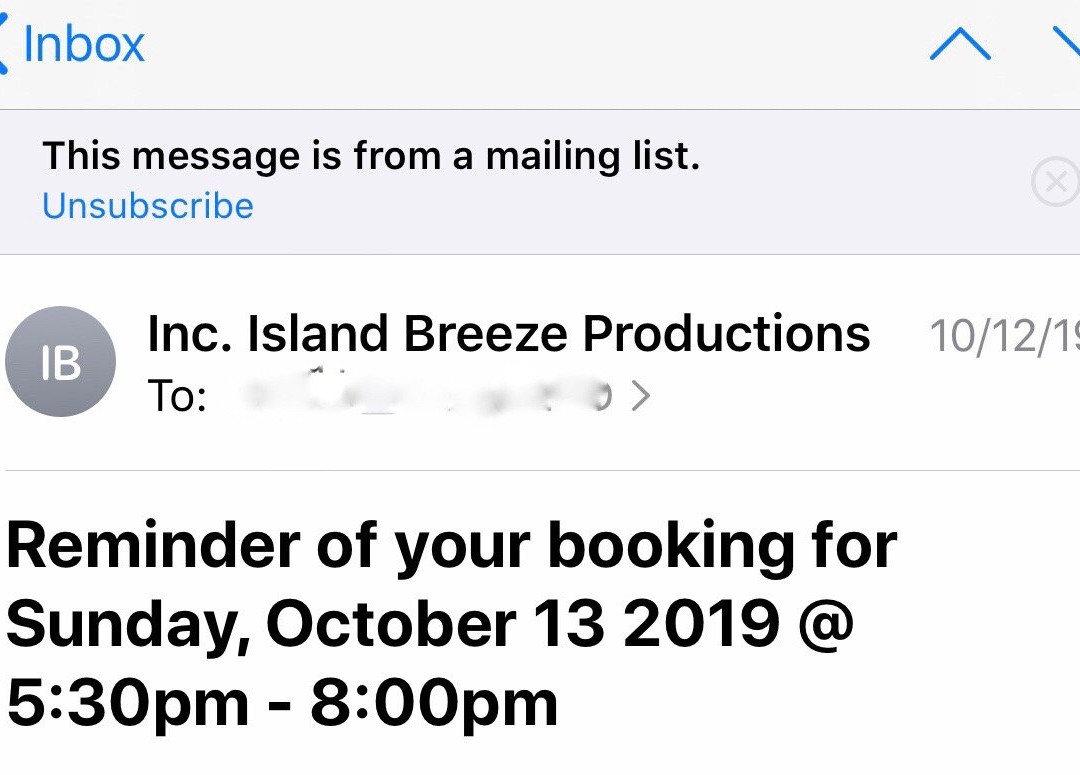Image resolution: width=1080 pixels, height=775 pixels.
Task: Click the Unsubscribe link
Action: tap(148, 206)
